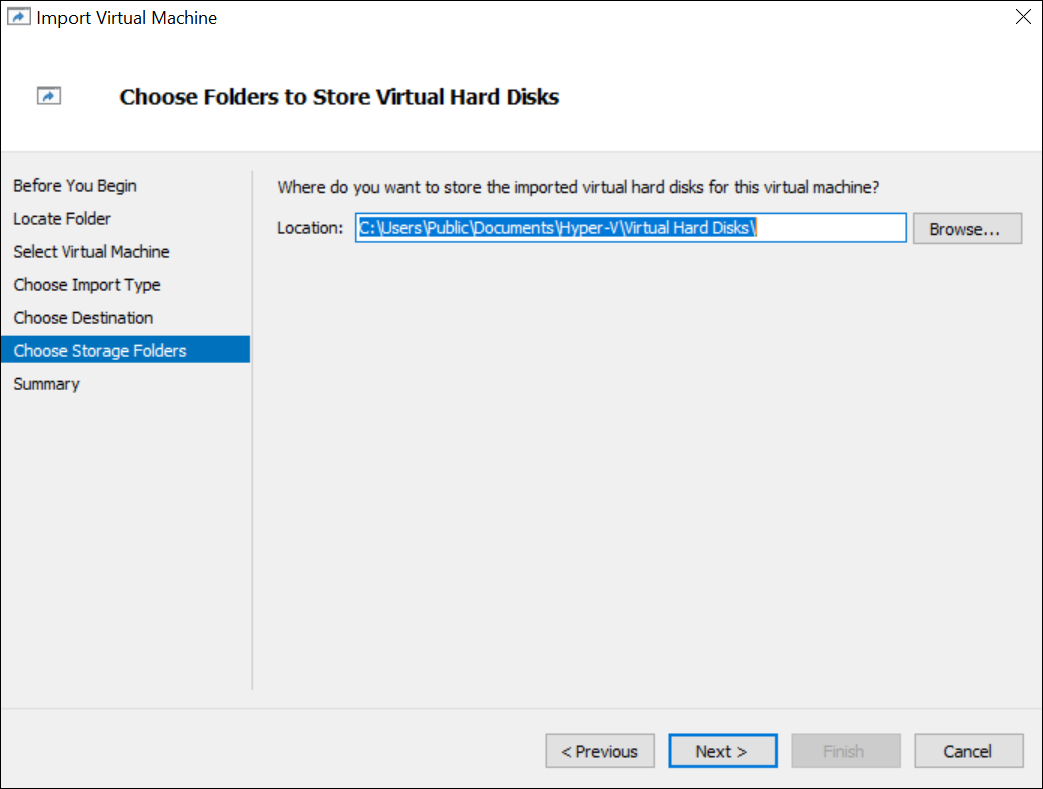Screen dimensions: 1043x789
Task: Click the Import Virtual Machine title bar icon
Action: pyautogui.click(x=18, y=18)
